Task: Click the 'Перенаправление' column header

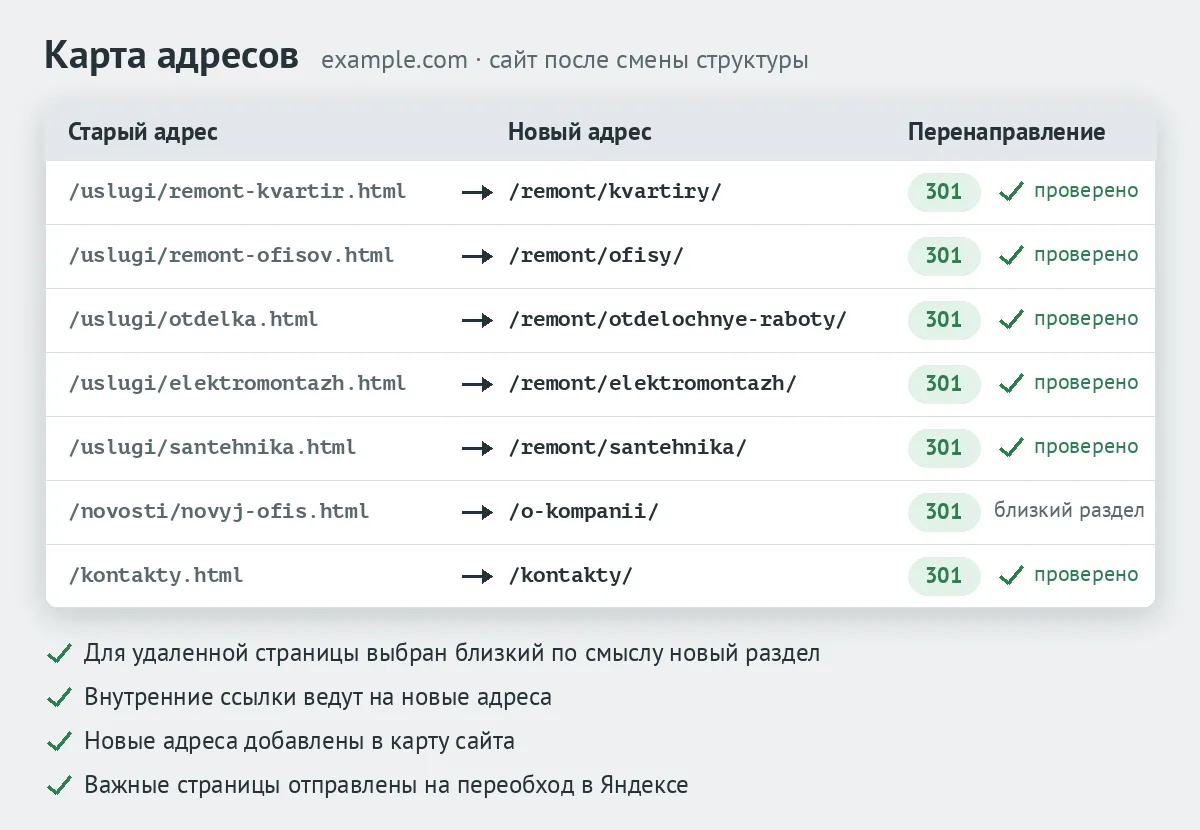Action: pyautogui.click(x=1007, y=133)
